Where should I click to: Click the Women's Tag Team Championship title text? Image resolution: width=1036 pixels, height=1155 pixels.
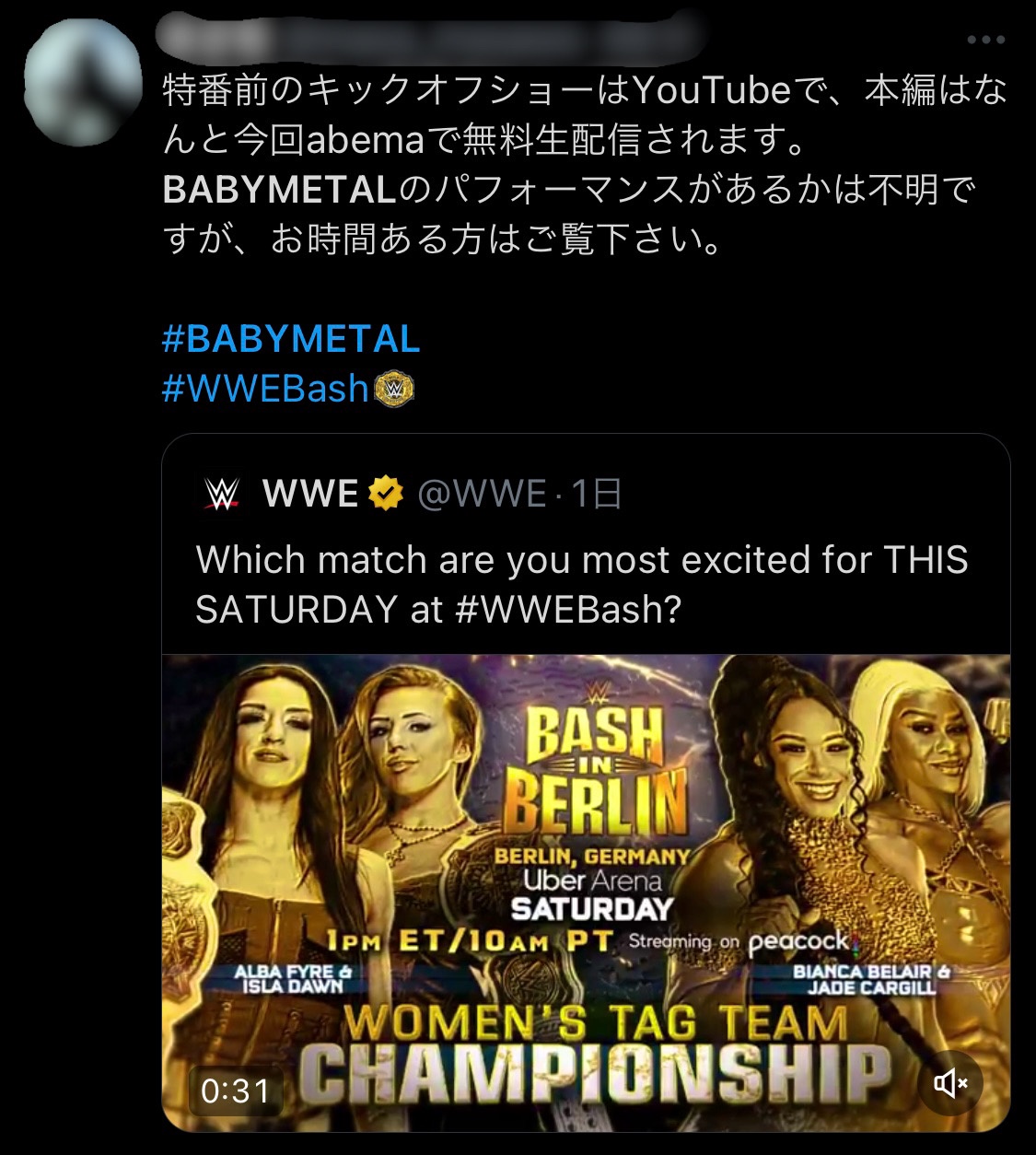(x=594, y=1048)
